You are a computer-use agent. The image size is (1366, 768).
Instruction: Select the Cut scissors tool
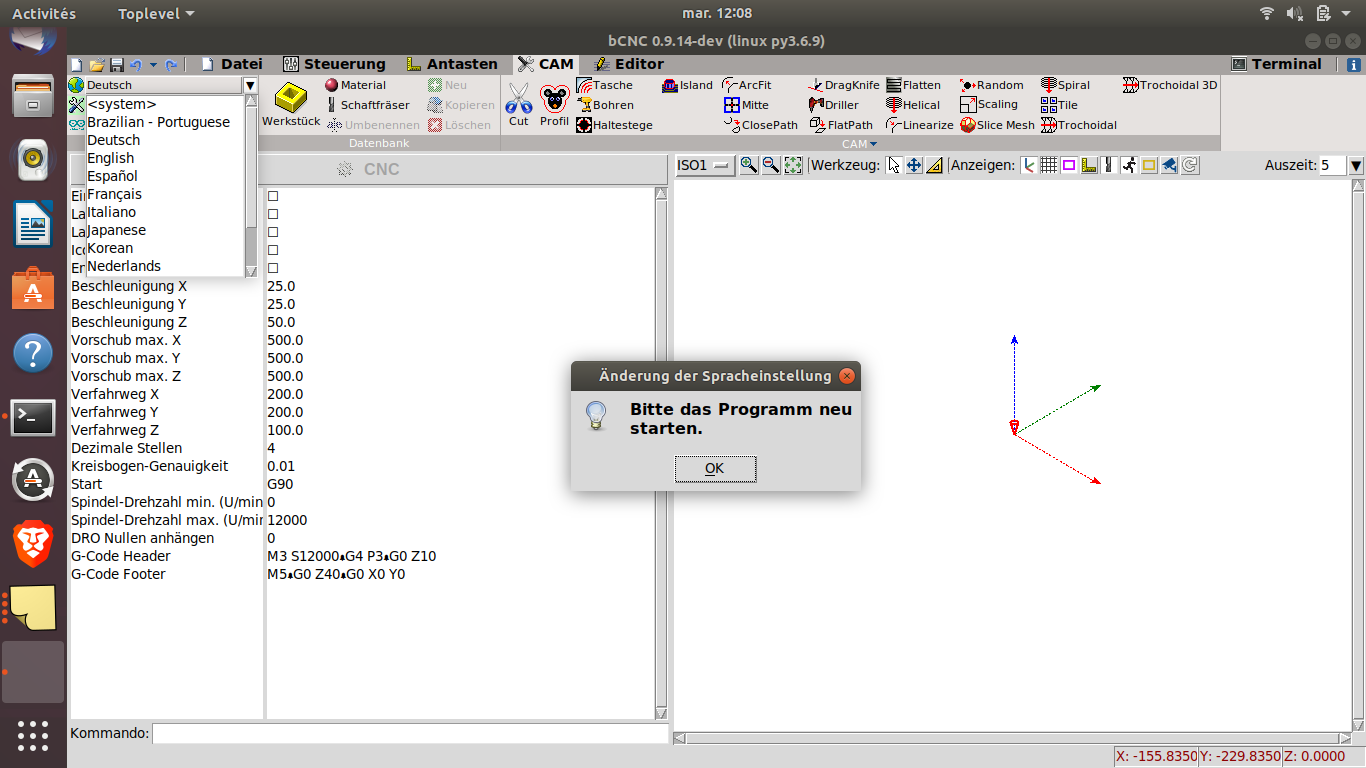point(518,104)
